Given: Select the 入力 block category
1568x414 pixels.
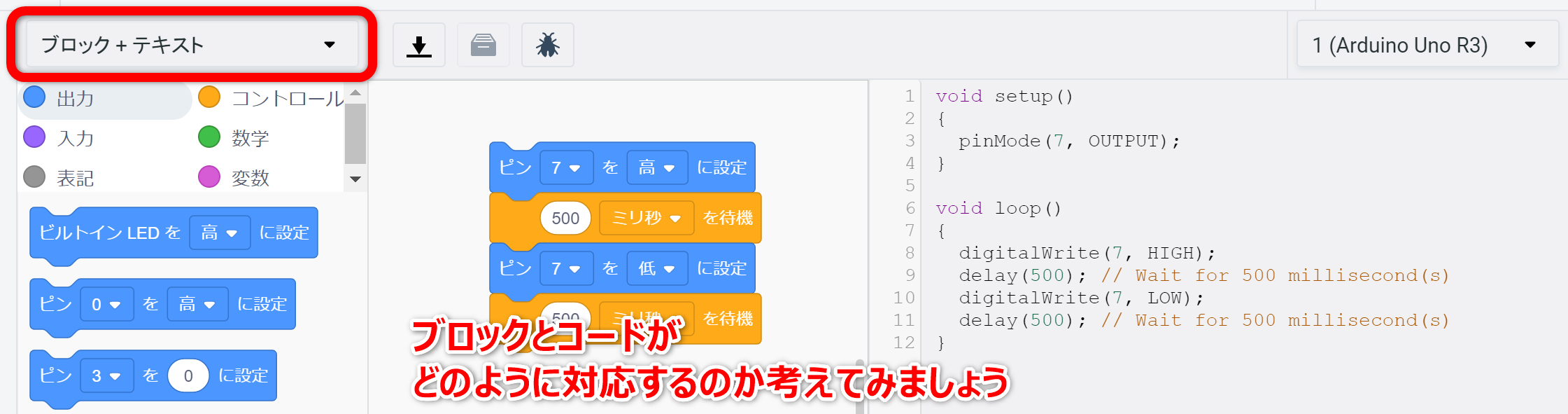Looking at the screenshot, I should pyautogui.click(x=59, y=138).
